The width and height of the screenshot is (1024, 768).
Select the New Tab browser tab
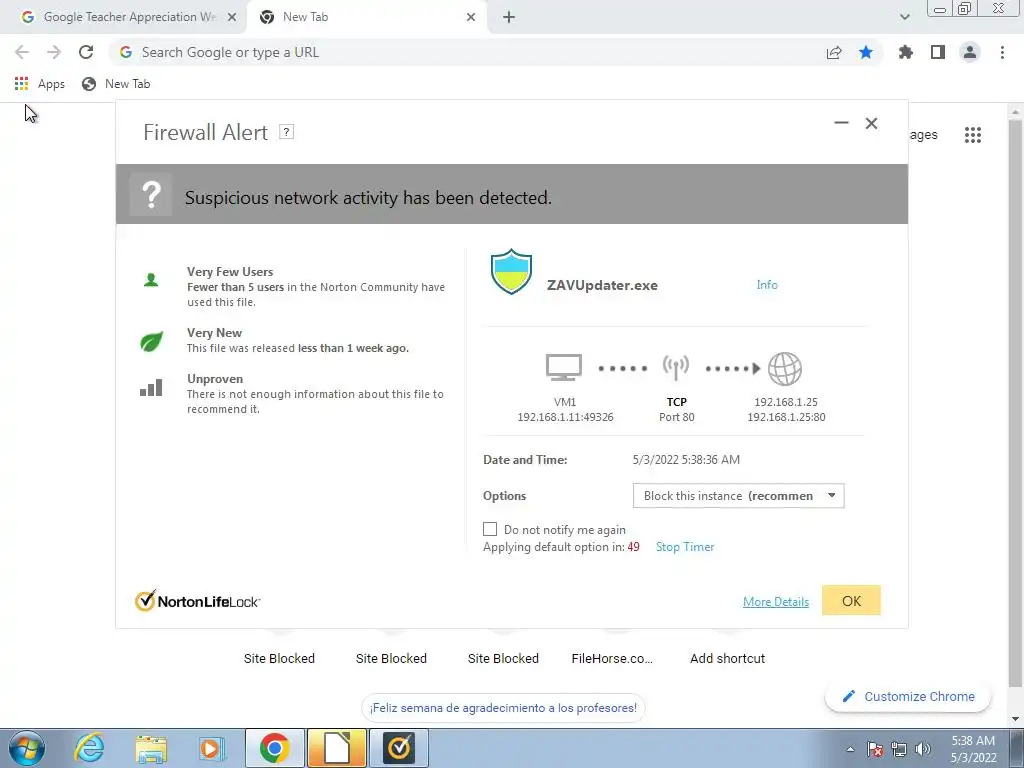368,17
